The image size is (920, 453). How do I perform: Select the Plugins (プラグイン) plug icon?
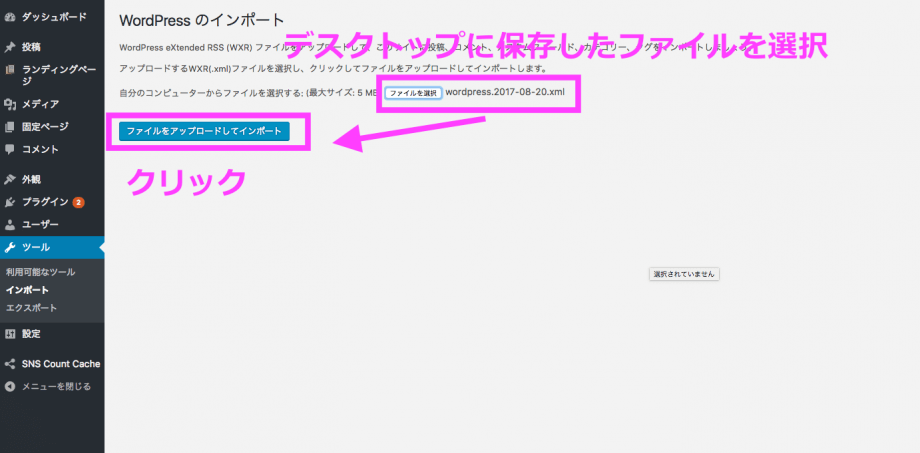(x=10, y=202)
